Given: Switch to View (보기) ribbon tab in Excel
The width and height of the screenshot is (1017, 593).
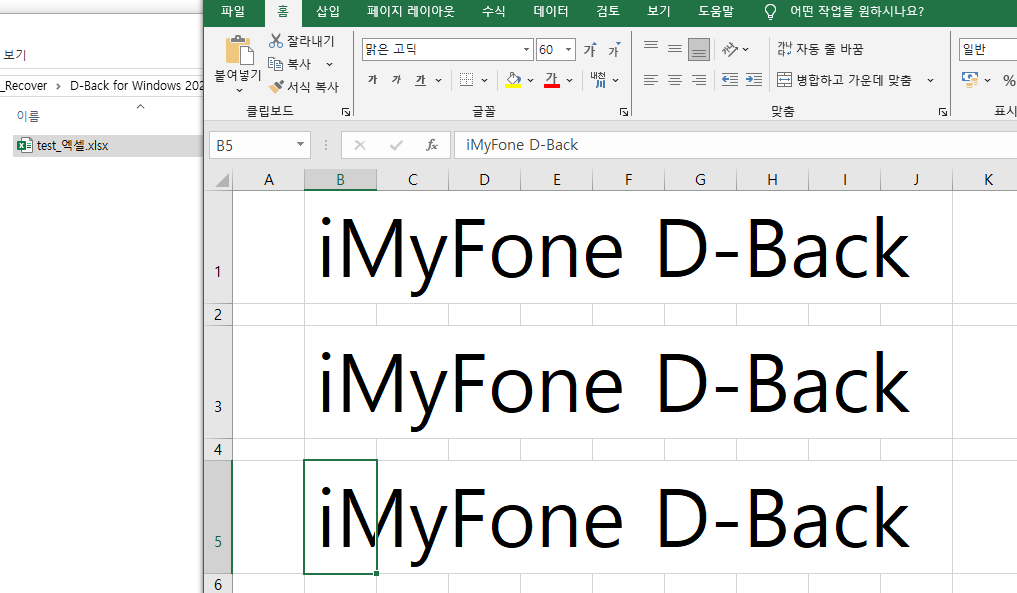Looking at the screenshot, I should tap(658, 11).
